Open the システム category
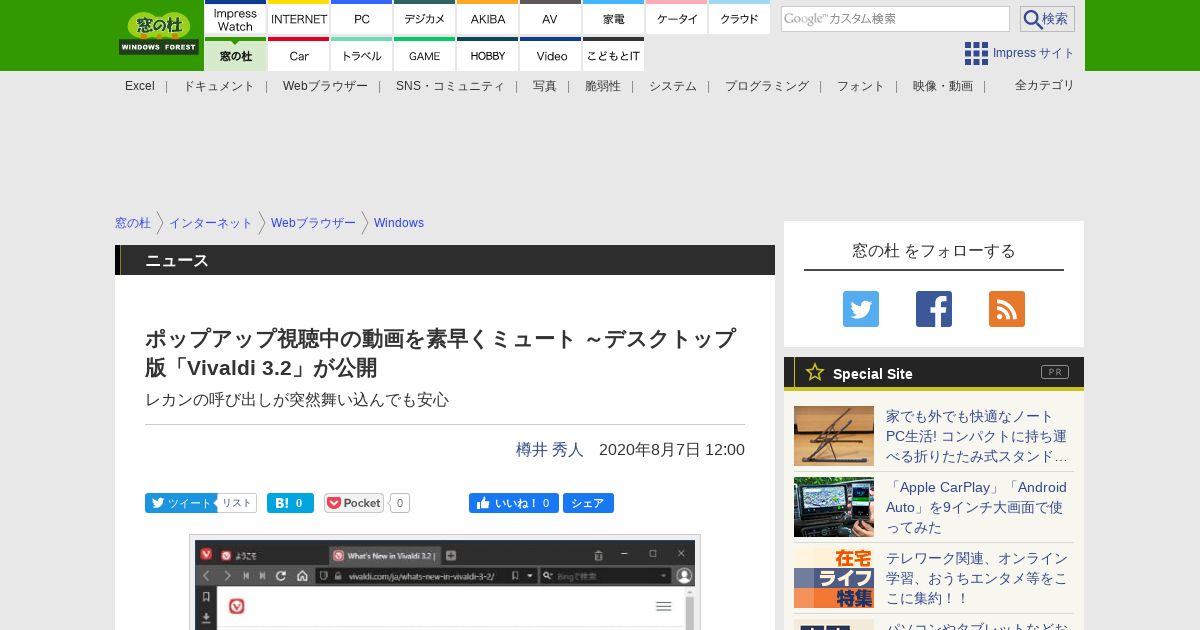The width and height of the screenshot is (1200, 630). coord(673,86)
